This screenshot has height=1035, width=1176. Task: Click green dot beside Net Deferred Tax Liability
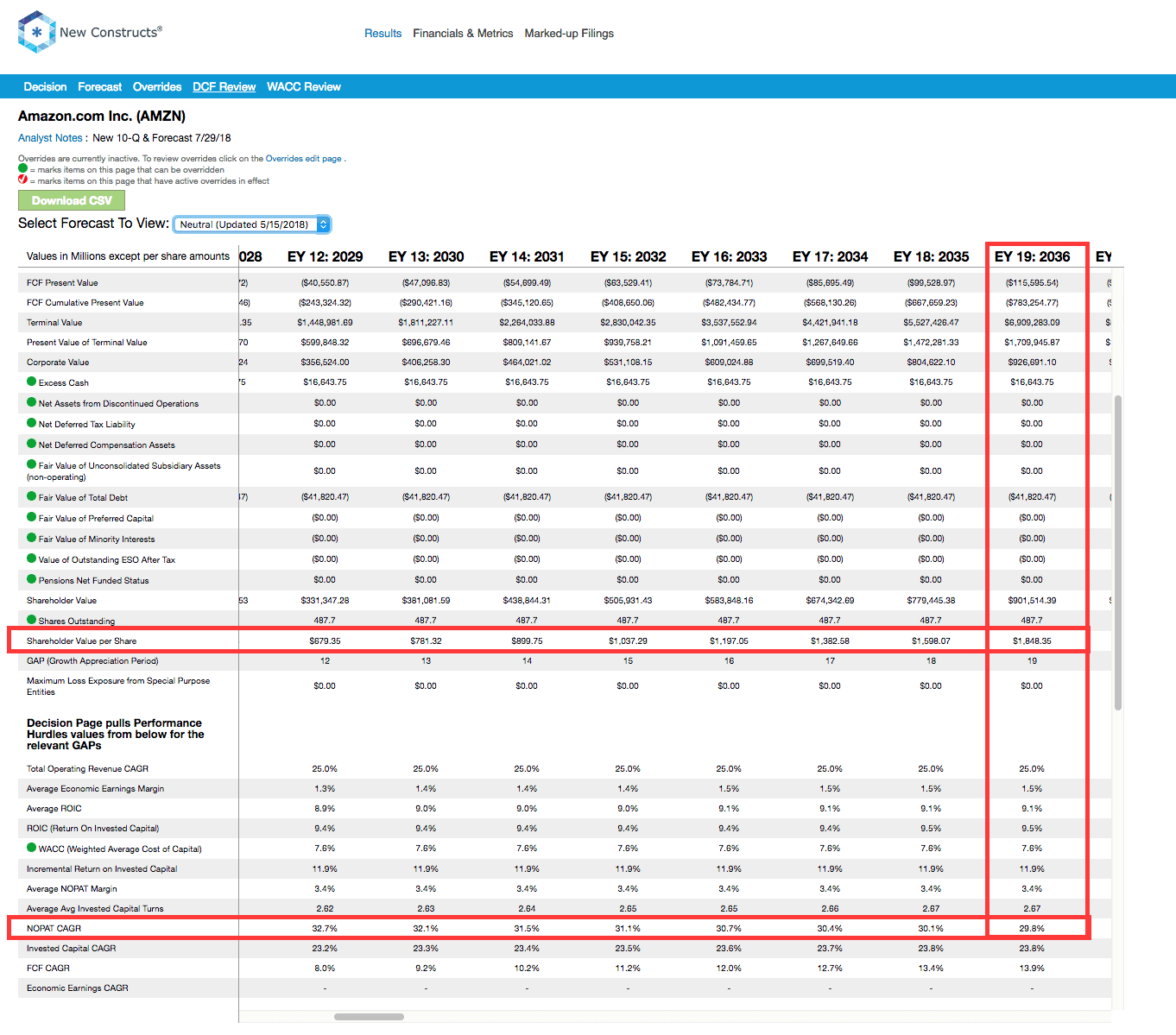coord(32,423)
